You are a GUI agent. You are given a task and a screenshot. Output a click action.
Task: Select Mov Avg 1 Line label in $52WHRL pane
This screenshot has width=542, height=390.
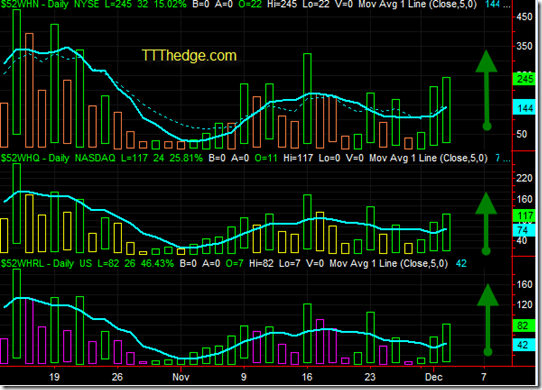[x=389, y=263]
